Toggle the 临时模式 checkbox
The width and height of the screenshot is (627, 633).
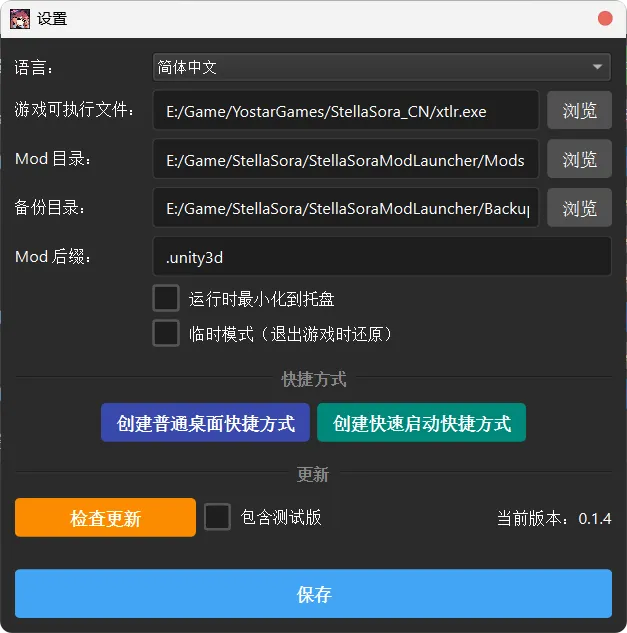(x=166, y=333)
